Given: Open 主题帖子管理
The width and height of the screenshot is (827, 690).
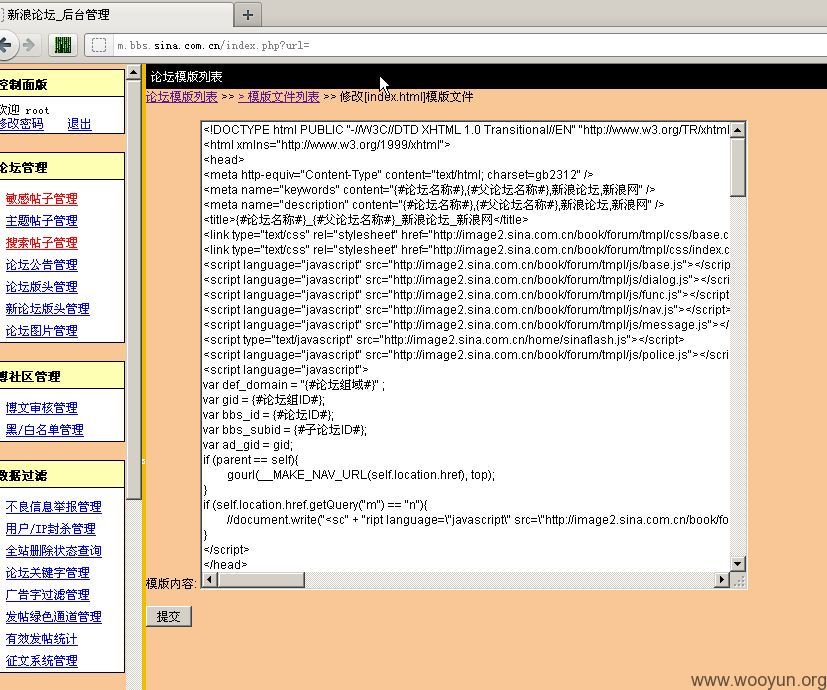Looking at the screenshot, I should click(x=42, y=221).
